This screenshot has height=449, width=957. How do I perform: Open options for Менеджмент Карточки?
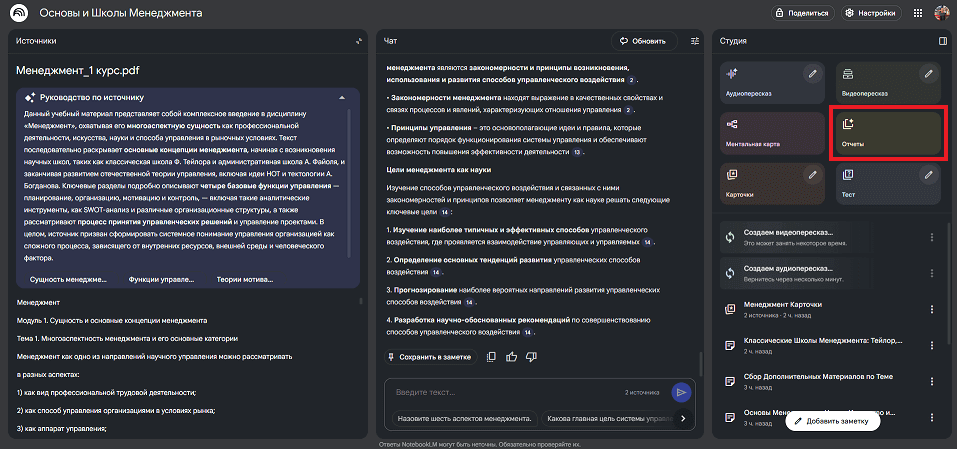(x=931, y=309)
